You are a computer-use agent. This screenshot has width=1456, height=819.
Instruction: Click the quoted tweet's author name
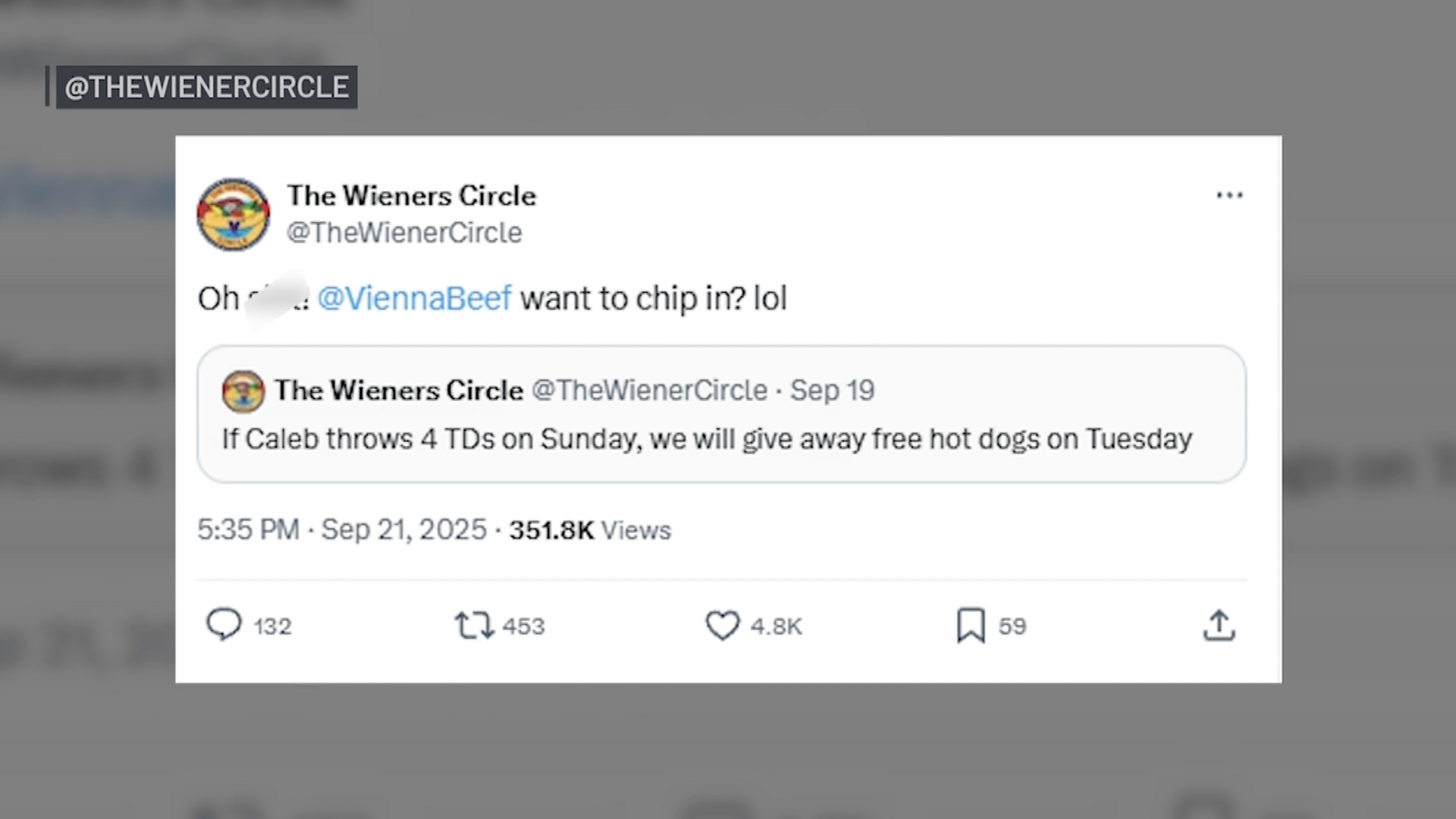(399, 391)
